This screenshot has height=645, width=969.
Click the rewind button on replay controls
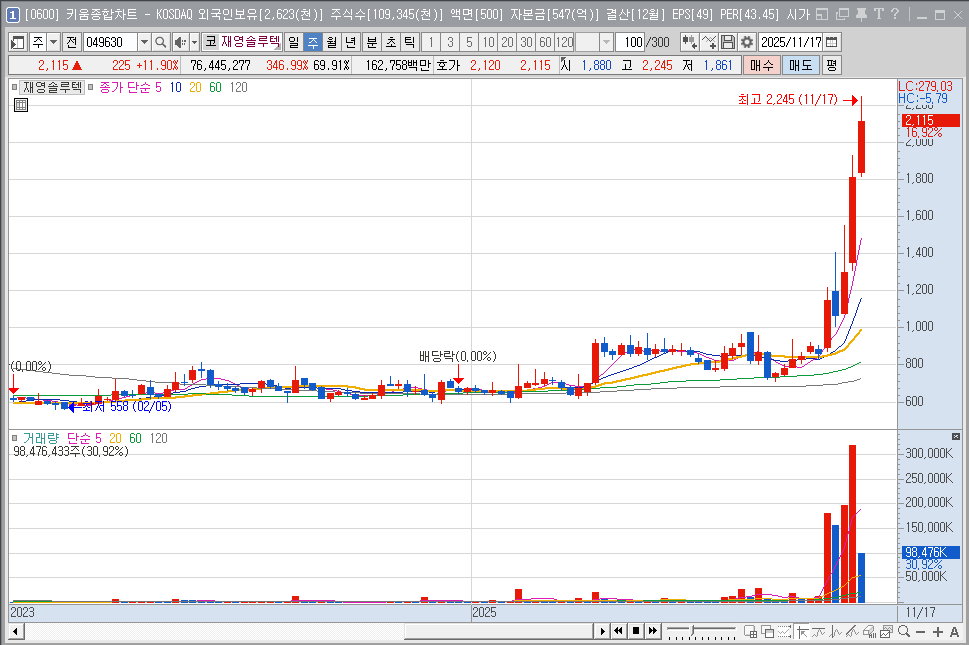tap(619, 631)
